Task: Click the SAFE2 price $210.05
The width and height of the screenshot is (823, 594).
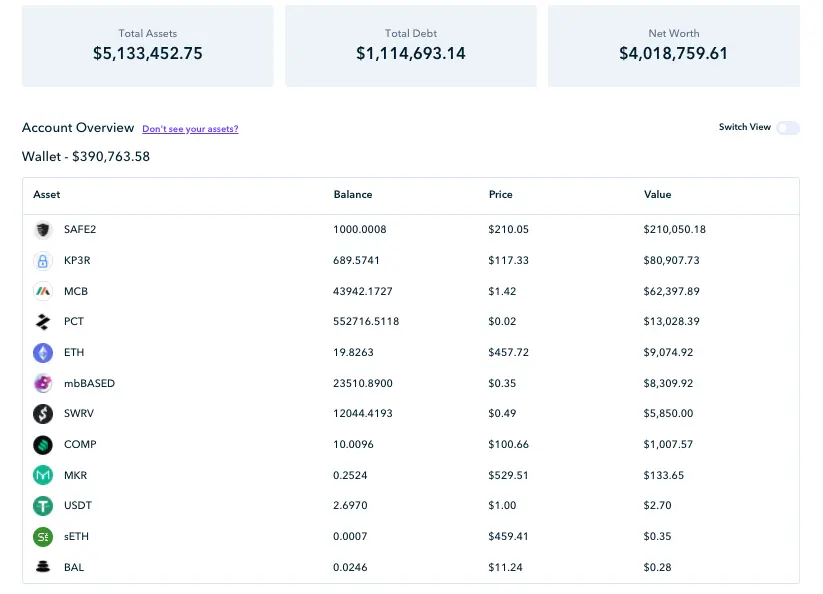Action: 508,229
